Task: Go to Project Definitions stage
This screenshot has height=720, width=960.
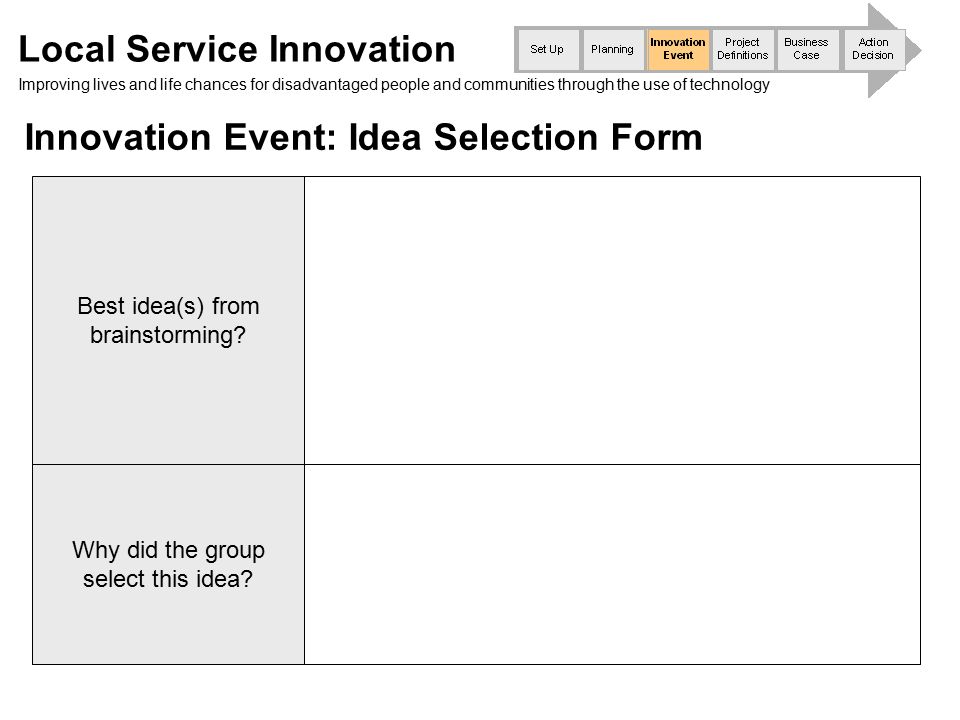Action: 743,50
